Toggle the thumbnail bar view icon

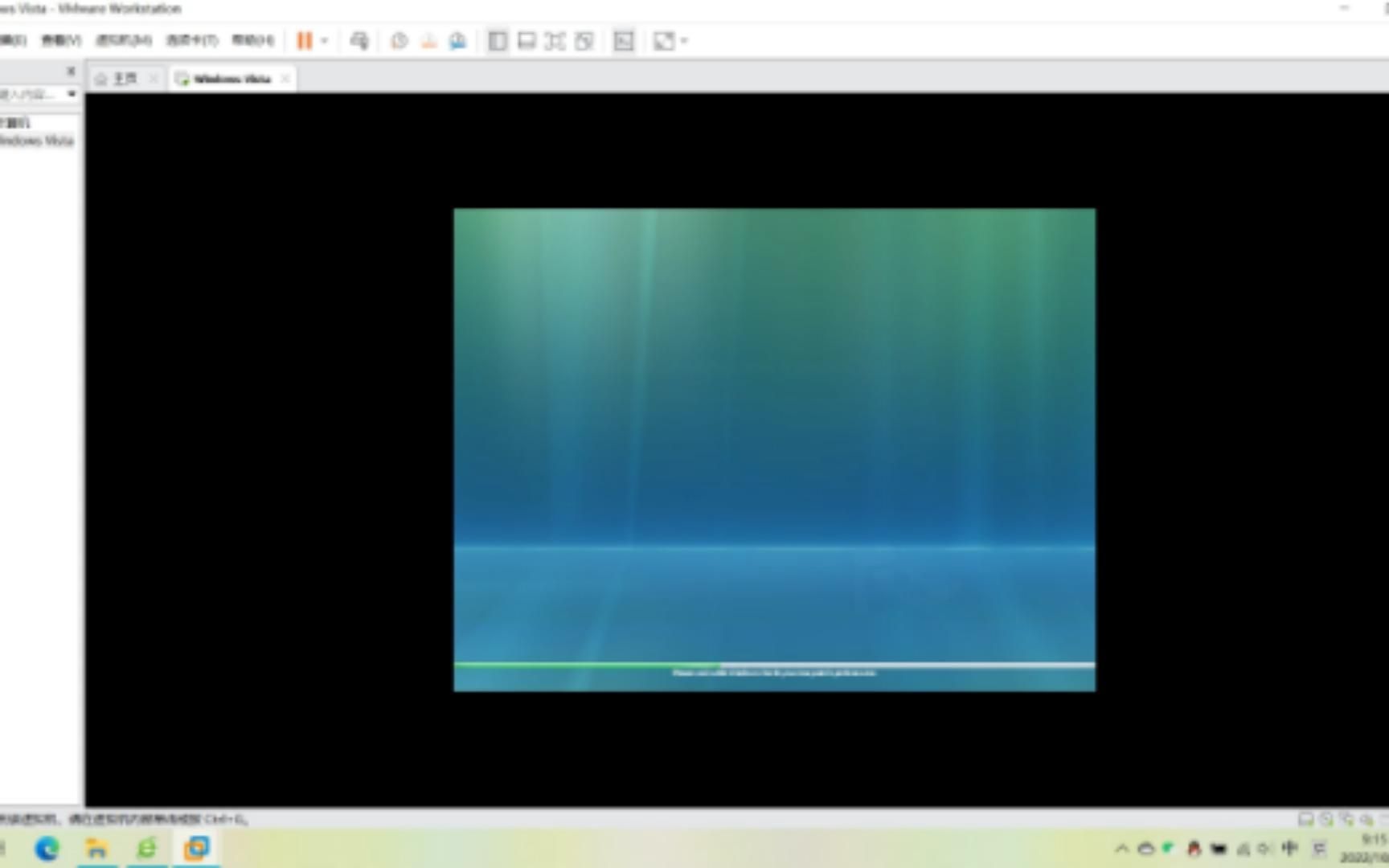pyautogui.click(x=527, y=40)
